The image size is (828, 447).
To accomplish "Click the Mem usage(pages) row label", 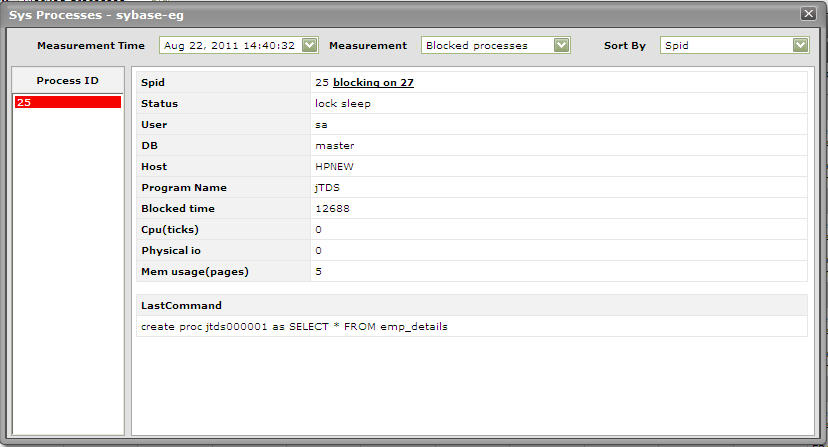I will click(x=194, y=272).
